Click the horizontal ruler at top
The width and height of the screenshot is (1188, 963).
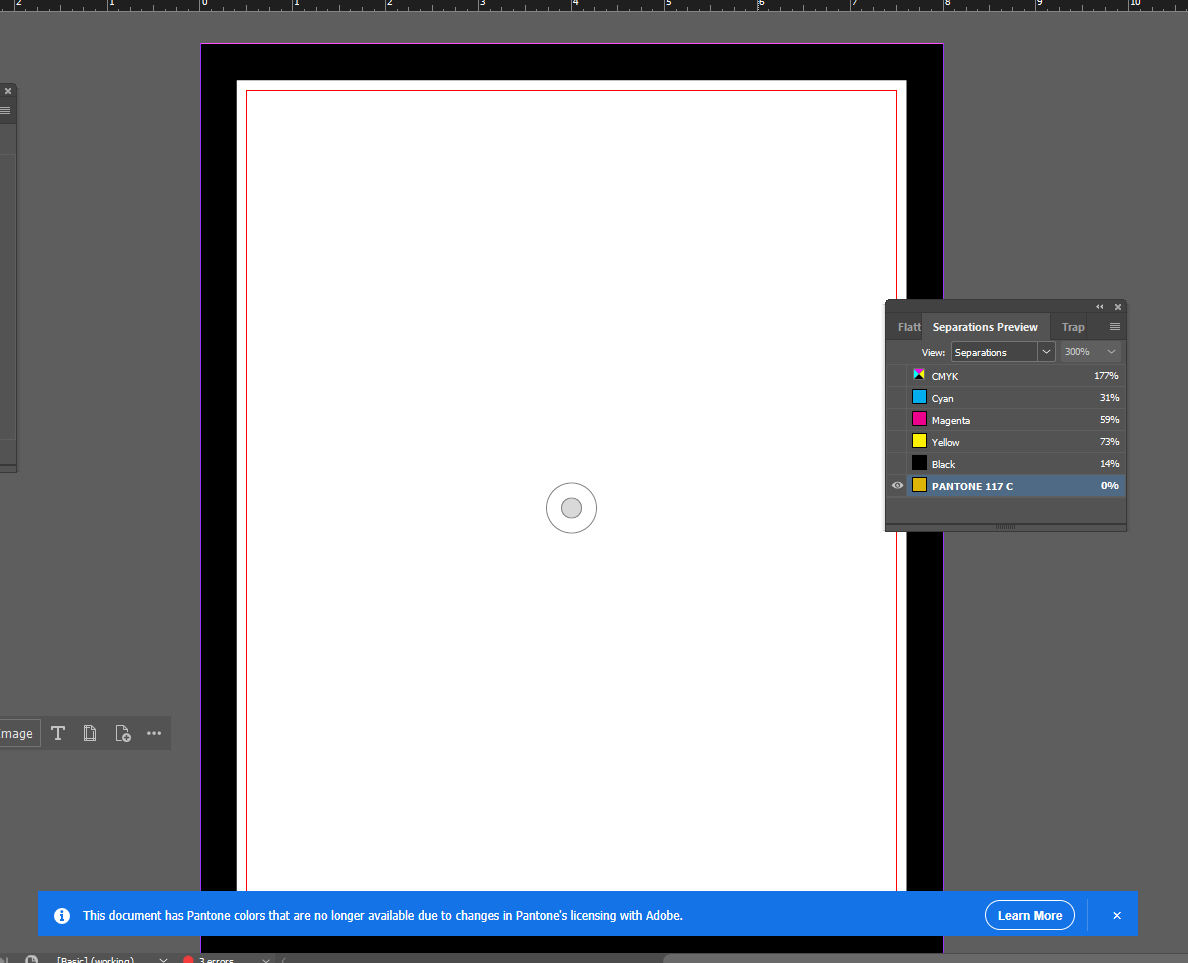[x=594, y=5]
